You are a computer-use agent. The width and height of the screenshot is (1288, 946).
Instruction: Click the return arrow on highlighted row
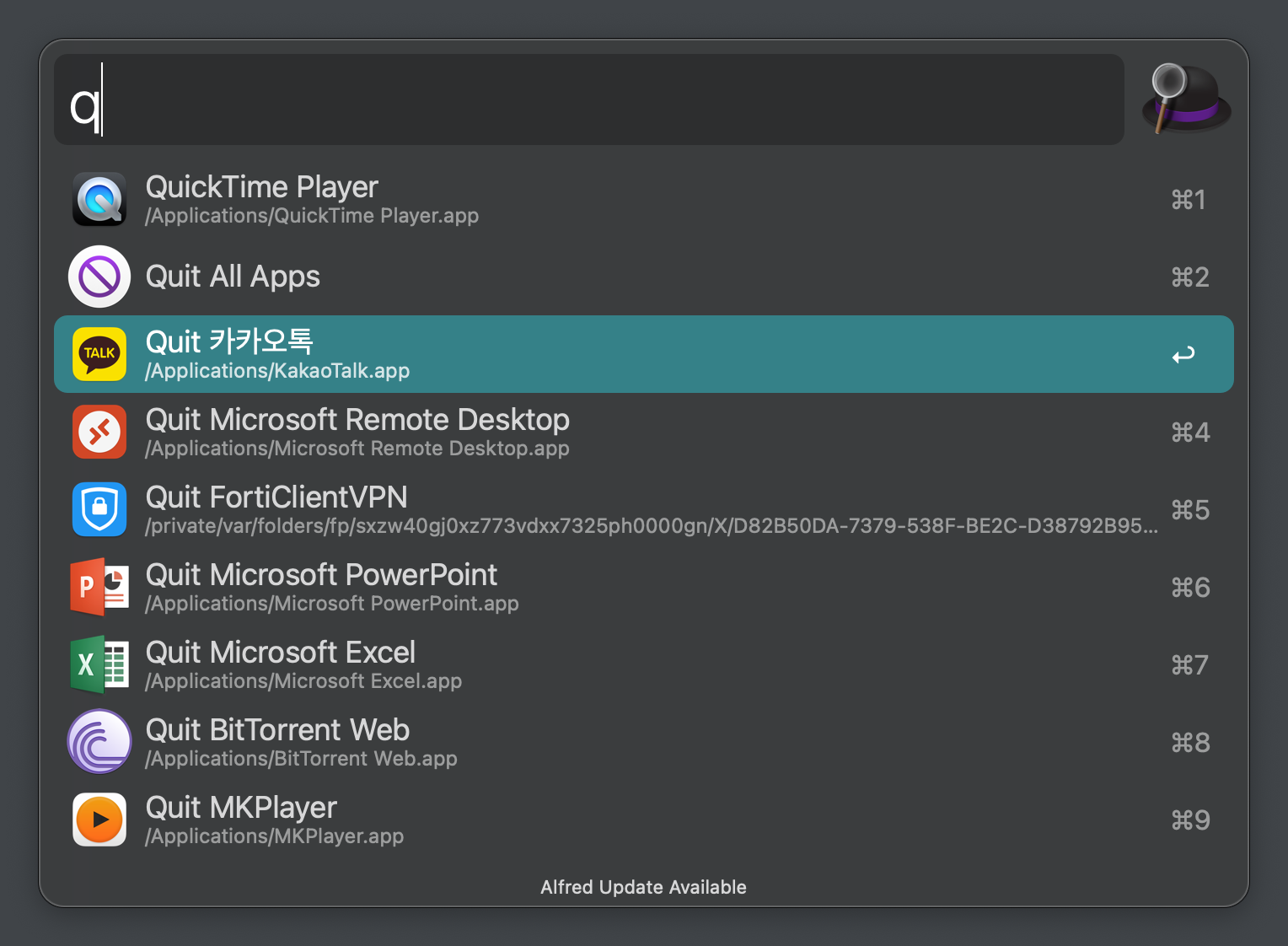coord(1183,355)
